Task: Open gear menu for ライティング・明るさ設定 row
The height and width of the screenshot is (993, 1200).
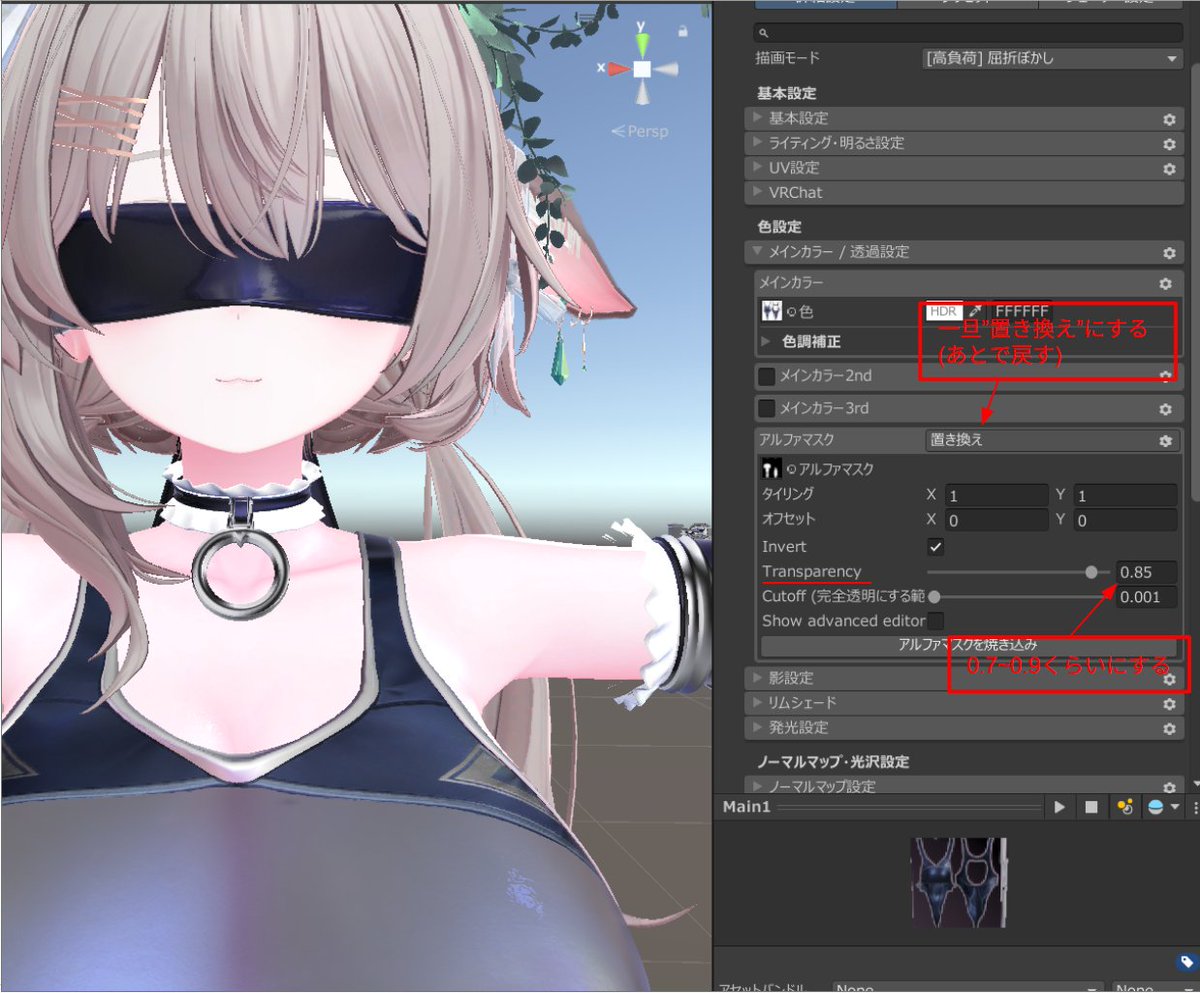Action: (1168, 144)
